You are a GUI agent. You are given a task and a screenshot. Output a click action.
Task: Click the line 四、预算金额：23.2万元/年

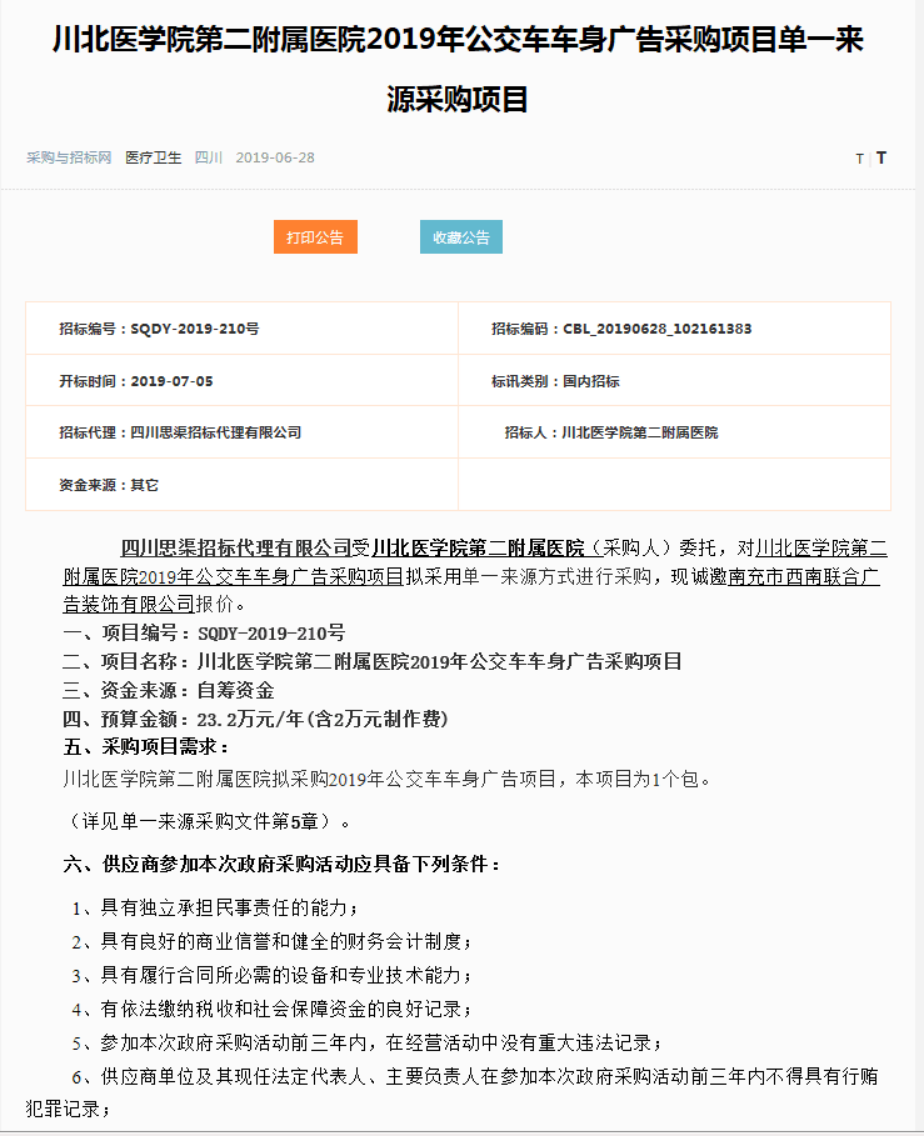[x=255, y=719]
